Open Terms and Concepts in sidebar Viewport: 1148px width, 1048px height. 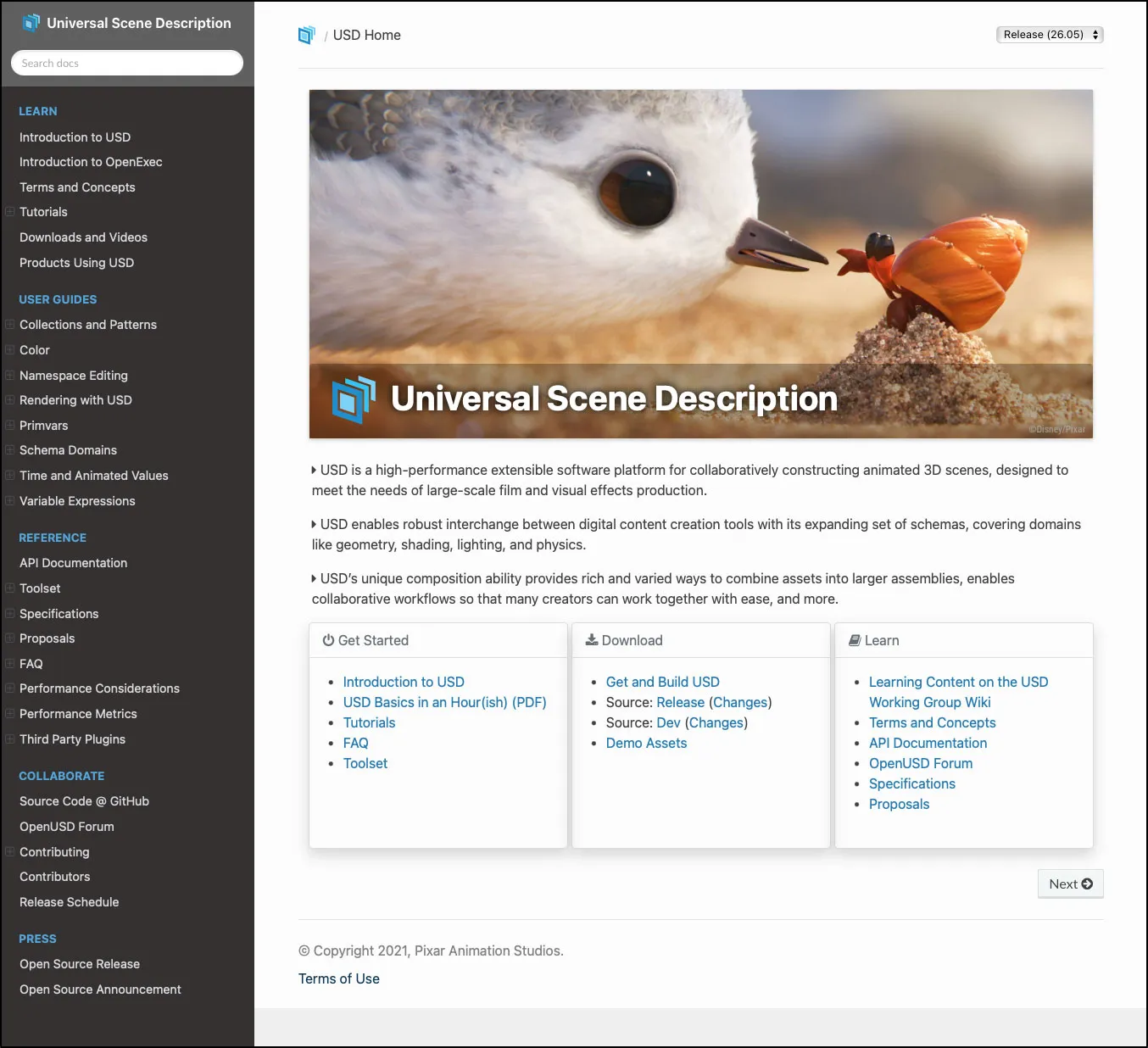77,187
